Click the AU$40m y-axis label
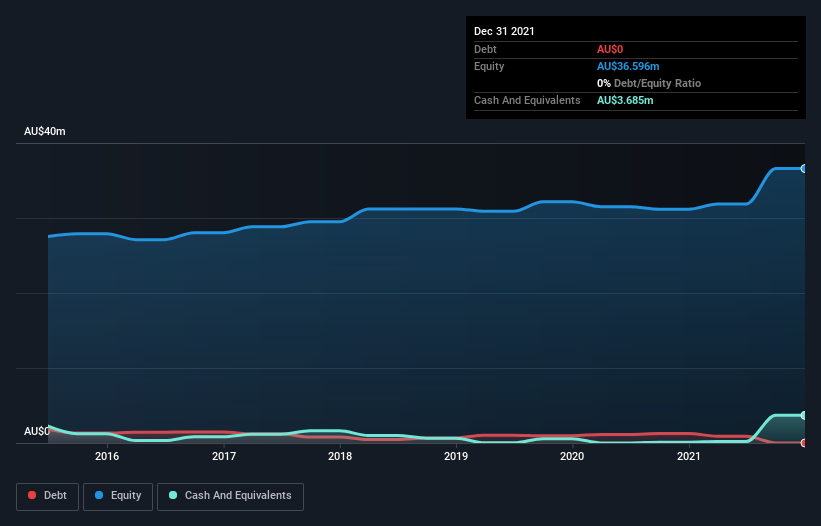 point(45,131)
